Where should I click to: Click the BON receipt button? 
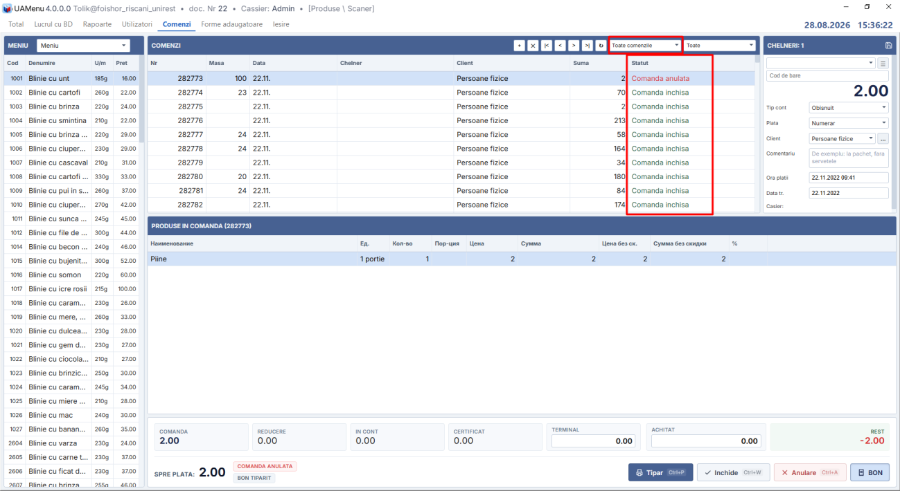click(870, 472)
